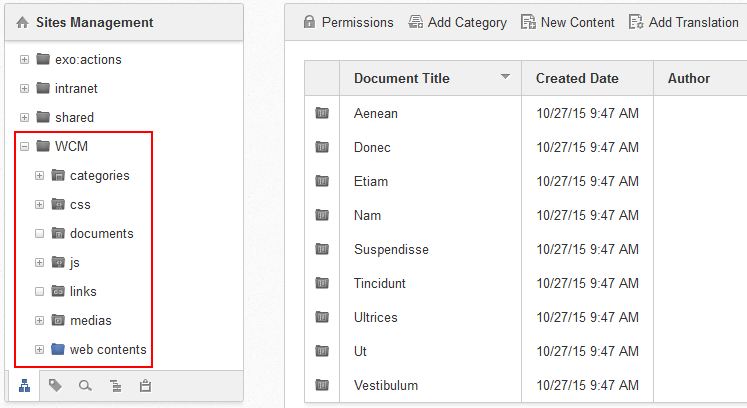Open the tree explorer tab icon

coord(24,386)
